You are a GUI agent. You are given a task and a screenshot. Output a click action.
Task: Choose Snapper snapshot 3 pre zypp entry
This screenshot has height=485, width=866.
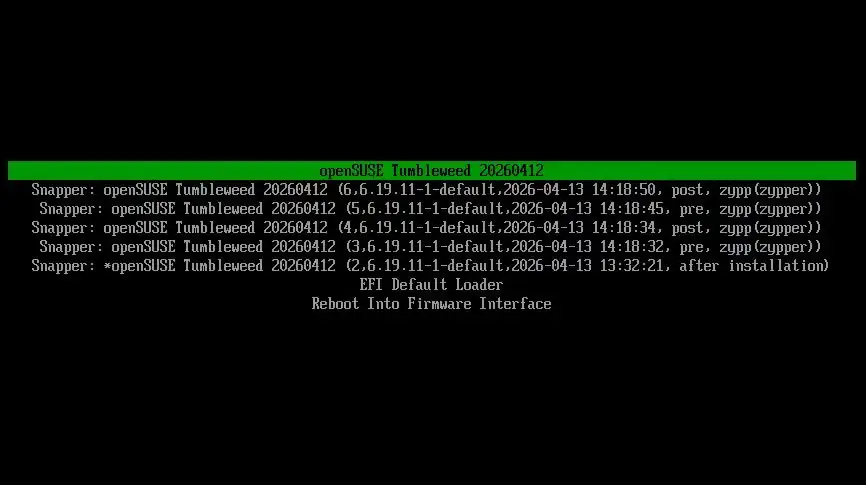click(430, 247)
